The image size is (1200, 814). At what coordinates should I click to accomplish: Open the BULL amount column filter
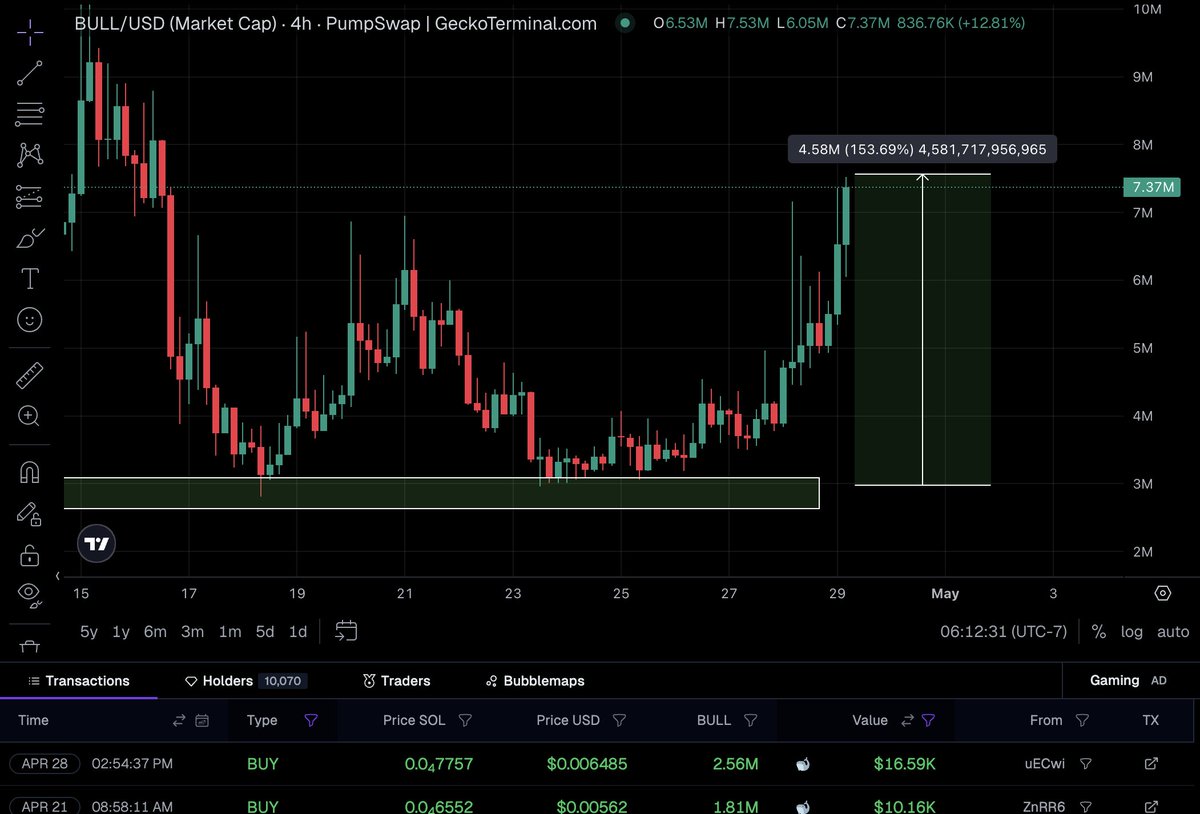point(751,720)
